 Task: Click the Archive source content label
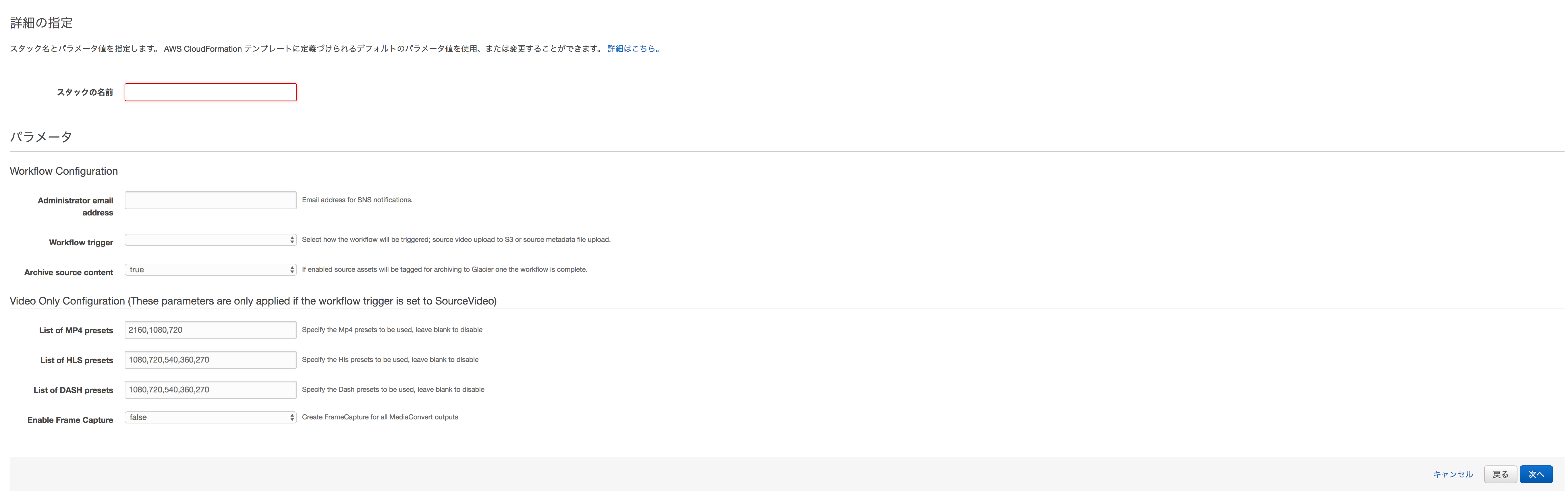coord(69,273)
